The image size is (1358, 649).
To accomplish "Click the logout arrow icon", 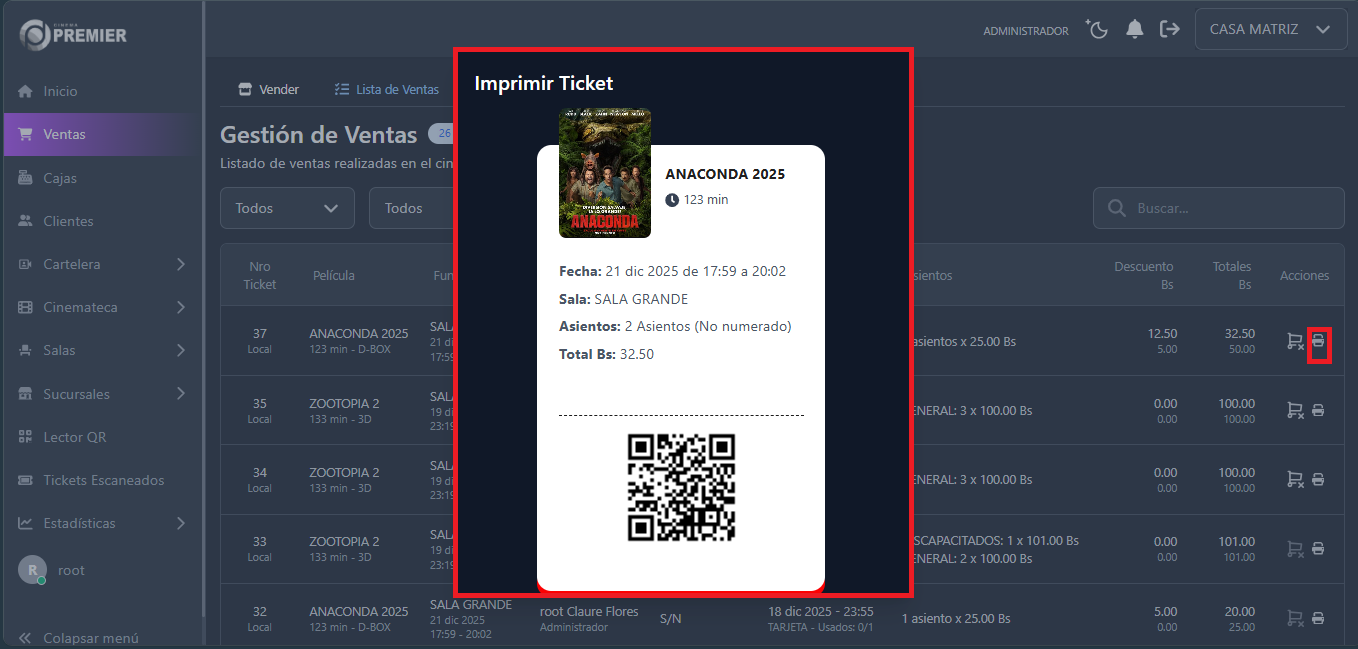I will 1169,30.
